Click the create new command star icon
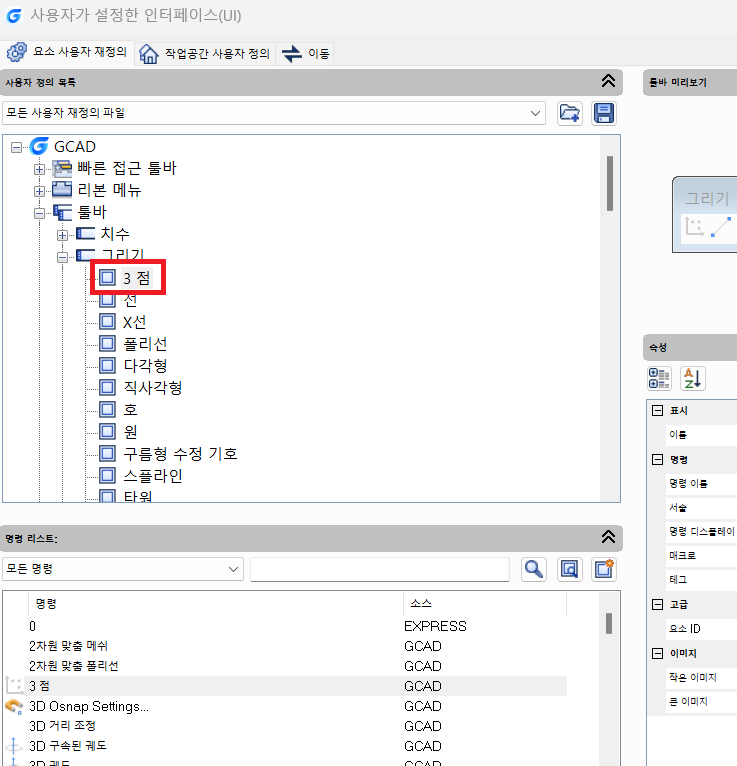This screenshot has height=766, width=737. [603, 569]
